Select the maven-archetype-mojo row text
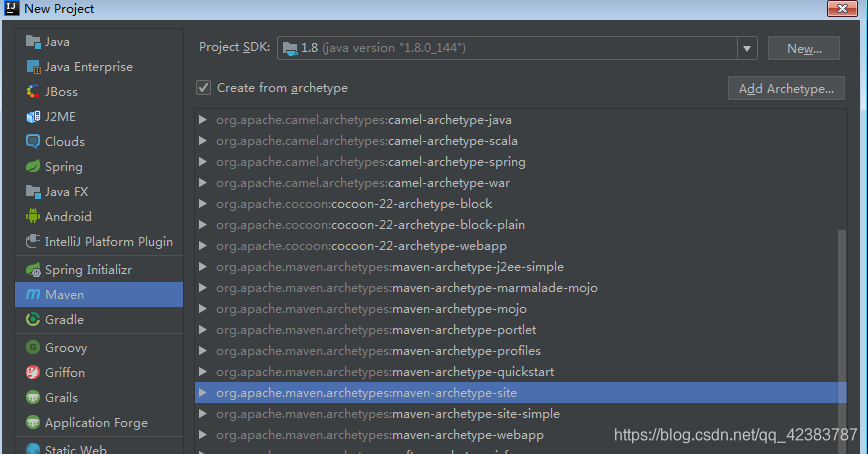Image resolution: width=868 pixels, height=454 pixels. click(371, 309)
